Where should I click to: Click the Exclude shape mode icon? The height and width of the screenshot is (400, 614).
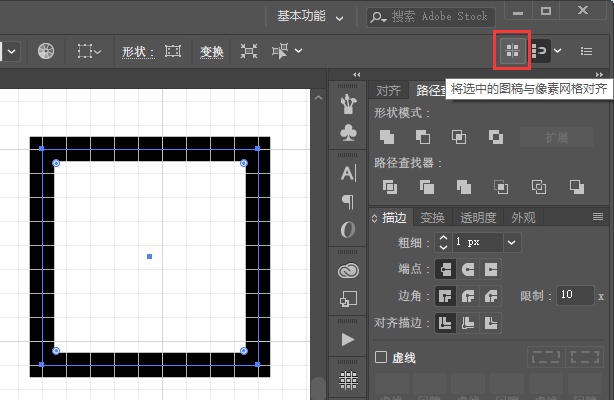point(495,137)
